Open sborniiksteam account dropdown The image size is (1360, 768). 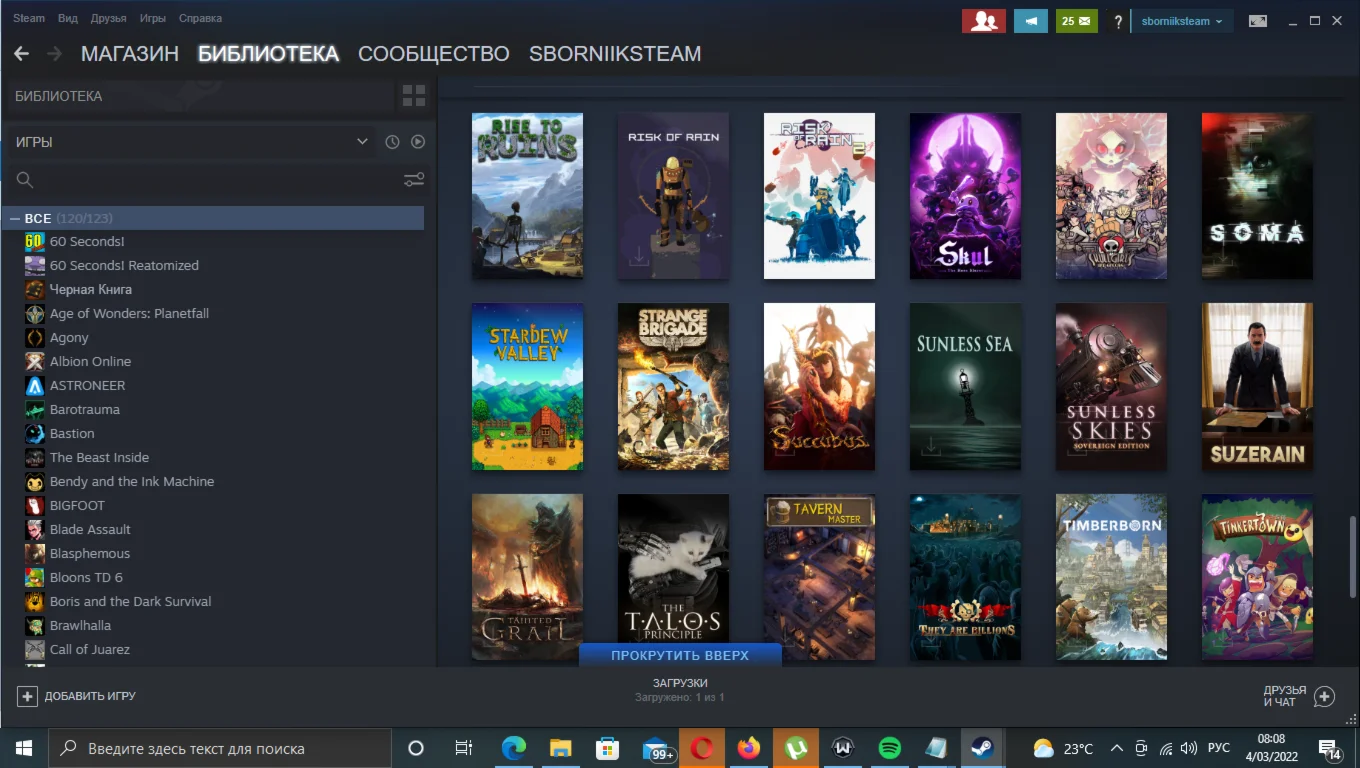point(1182,21)
